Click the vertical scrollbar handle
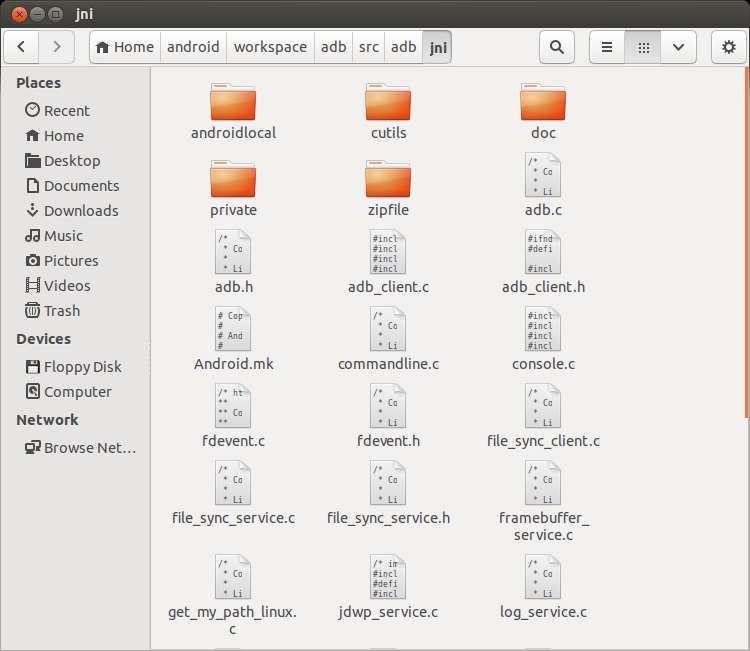 click(x=747, y=242)
